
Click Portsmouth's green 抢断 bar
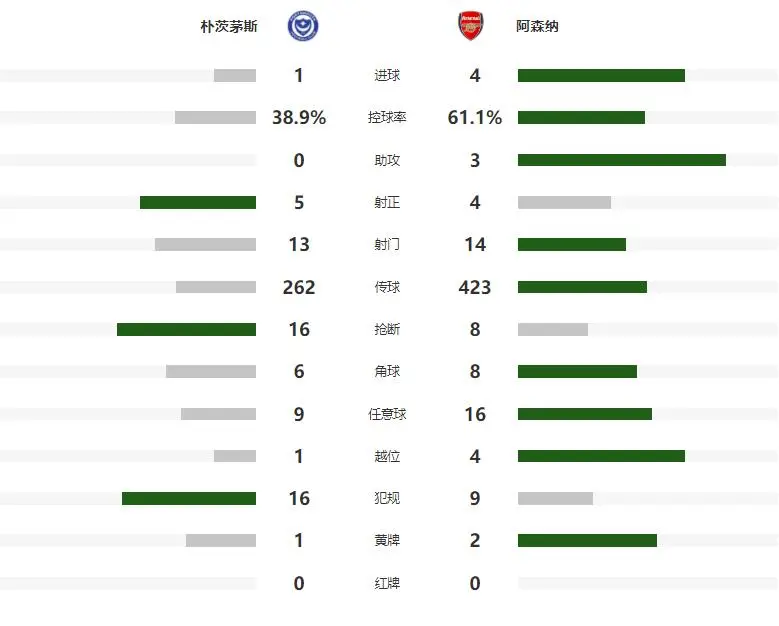(x=186, y=330)
